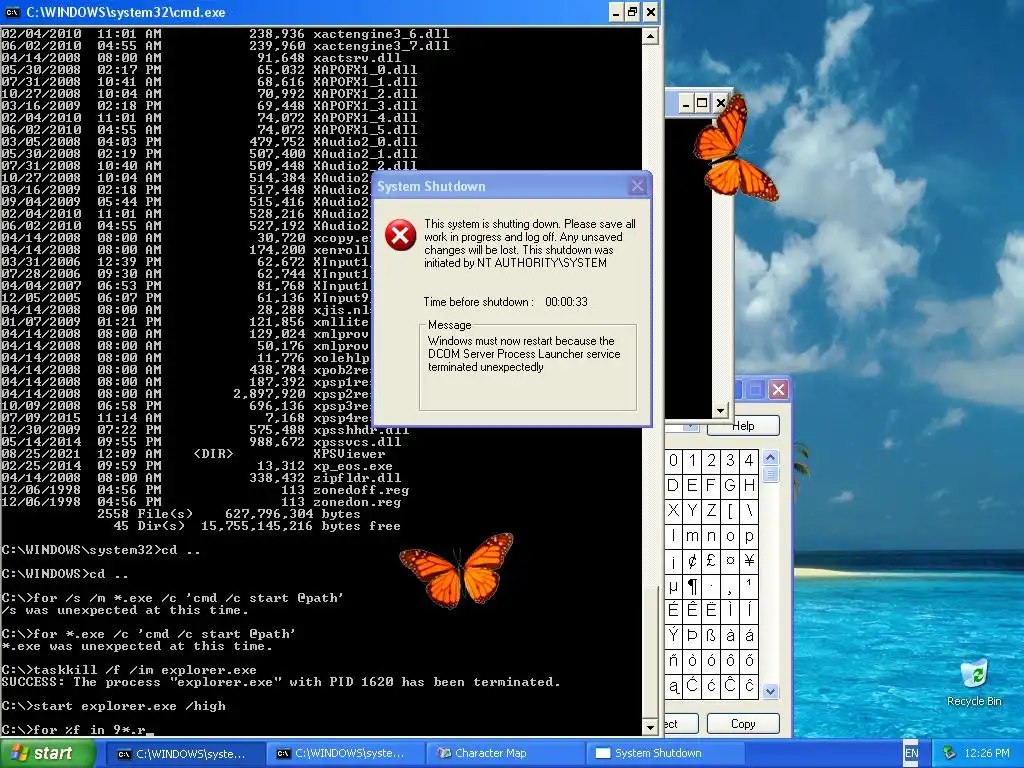Select the ß character in Character Map

(x=711, y=635)
